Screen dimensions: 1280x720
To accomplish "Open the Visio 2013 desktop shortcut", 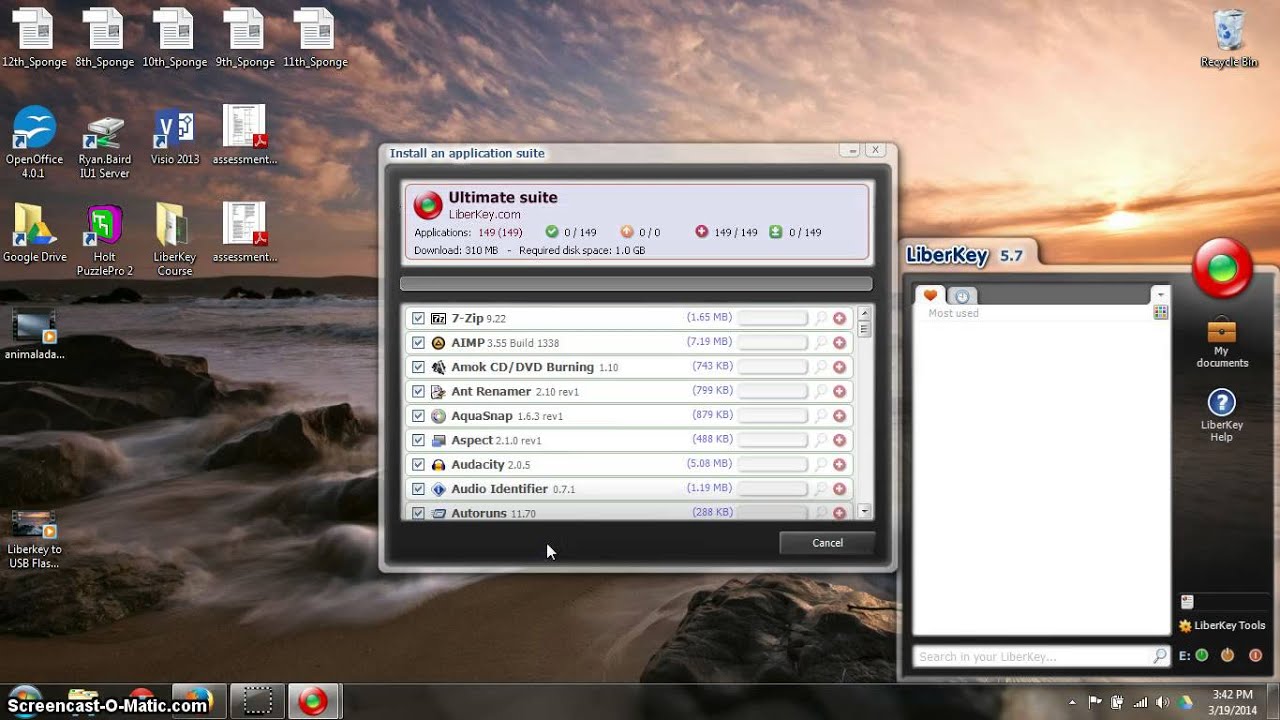I will pyautogui.click(x=175, y=136).
